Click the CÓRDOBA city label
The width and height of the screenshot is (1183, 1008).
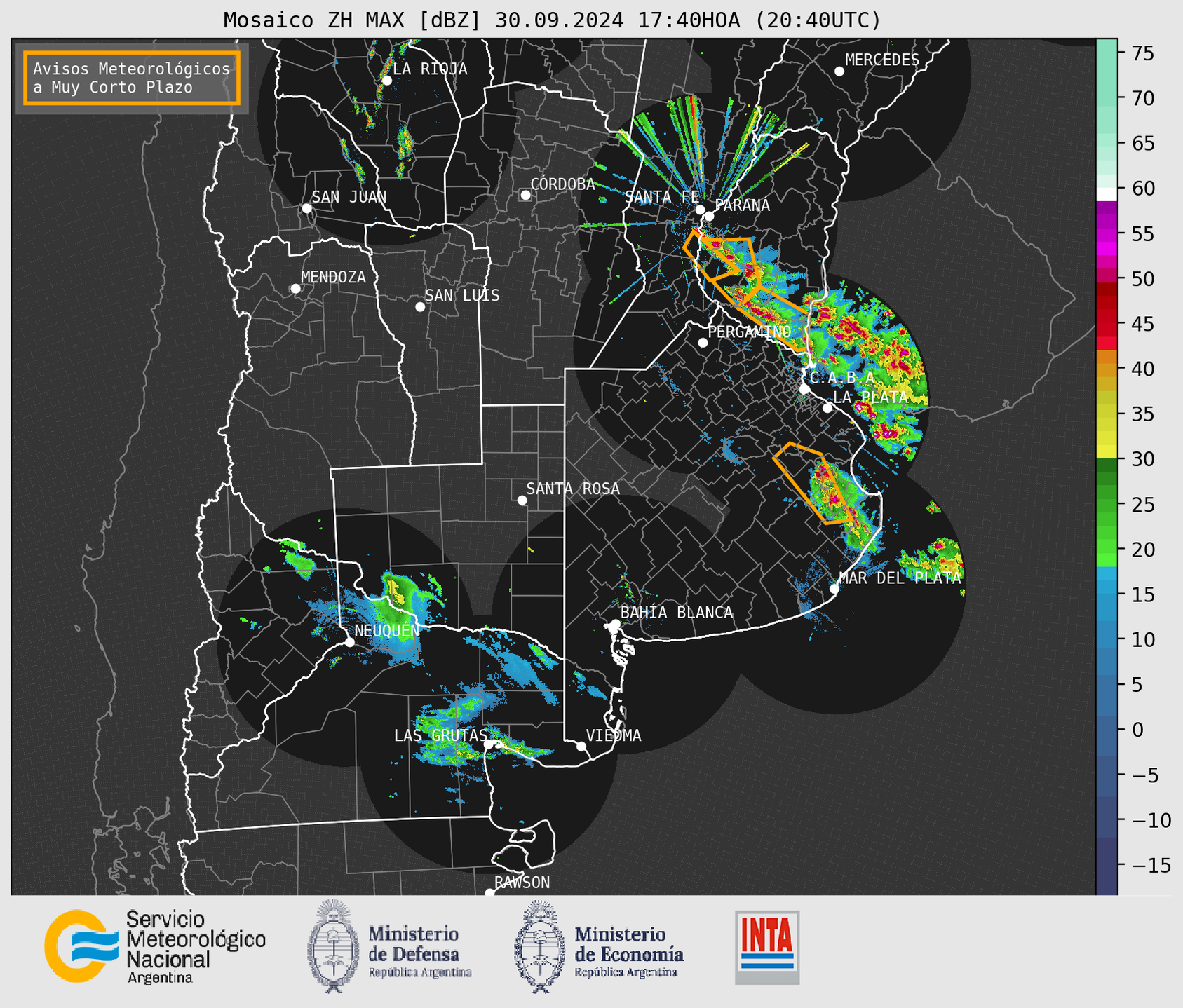pos(562,184)
